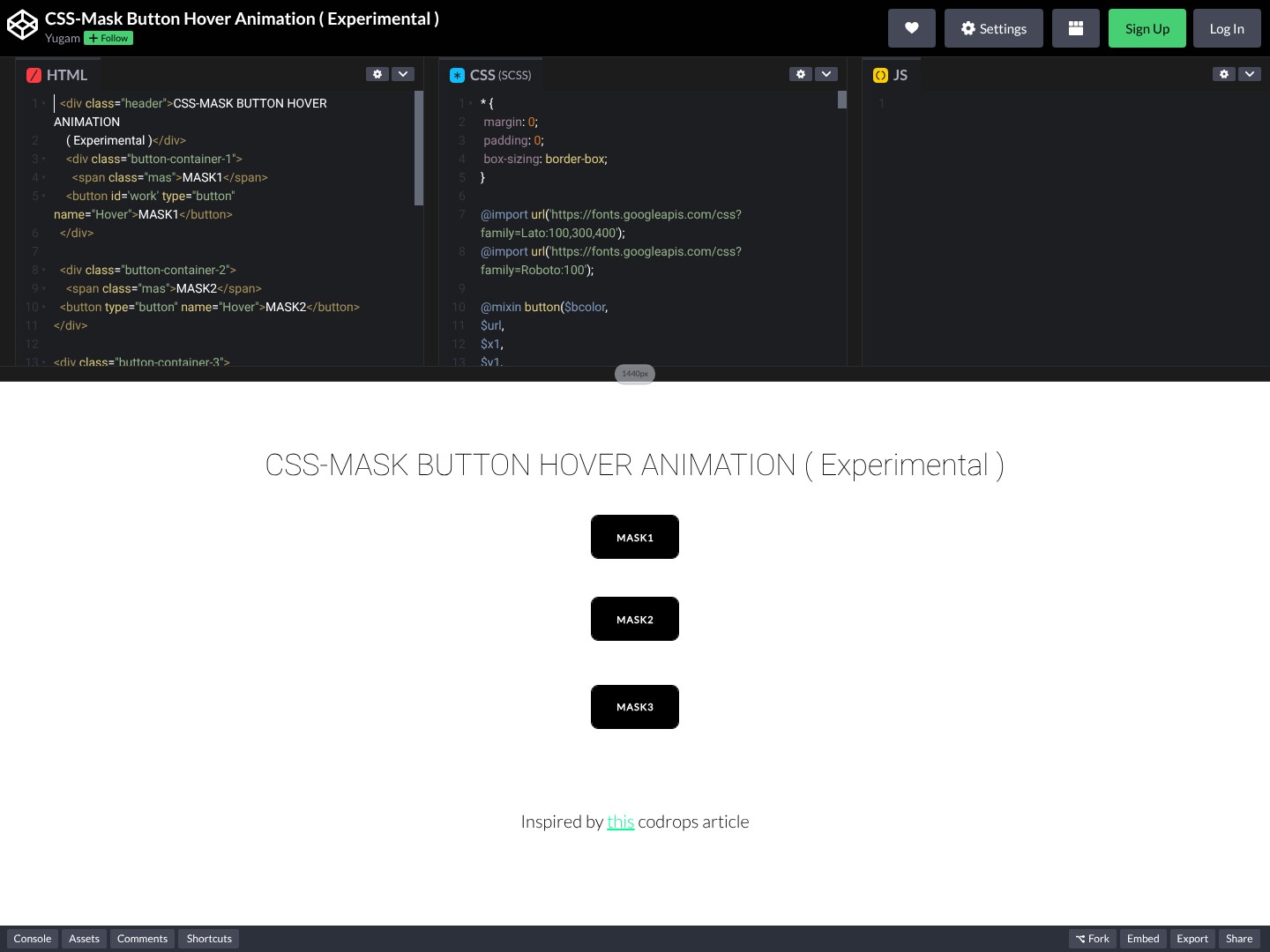The width and height of the screenshot is (1270, 952).
Task: Follow the author Yugam
Action: pyautogui.click(x=108, y=39)
